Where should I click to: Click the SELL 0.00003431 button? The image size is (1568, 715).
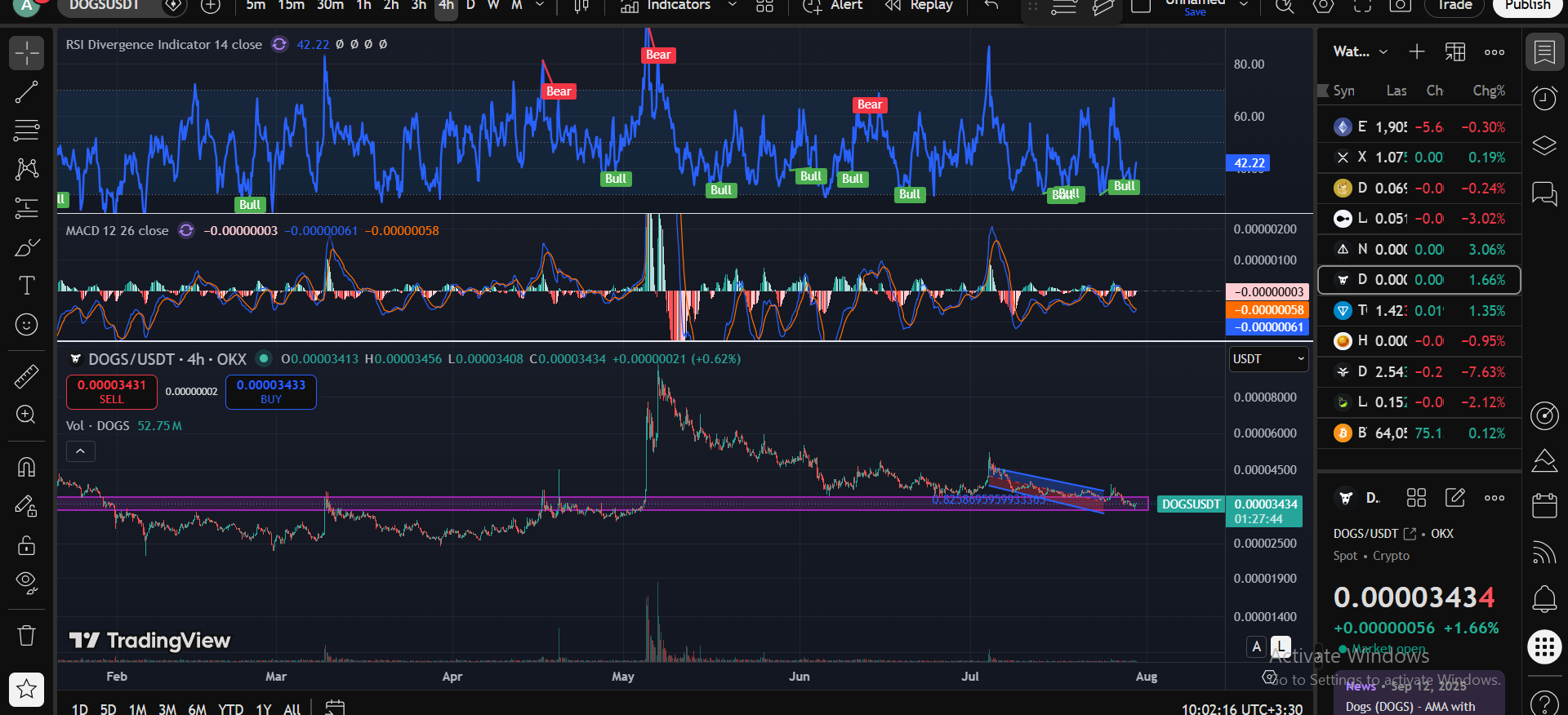click(x=112, y=392)
